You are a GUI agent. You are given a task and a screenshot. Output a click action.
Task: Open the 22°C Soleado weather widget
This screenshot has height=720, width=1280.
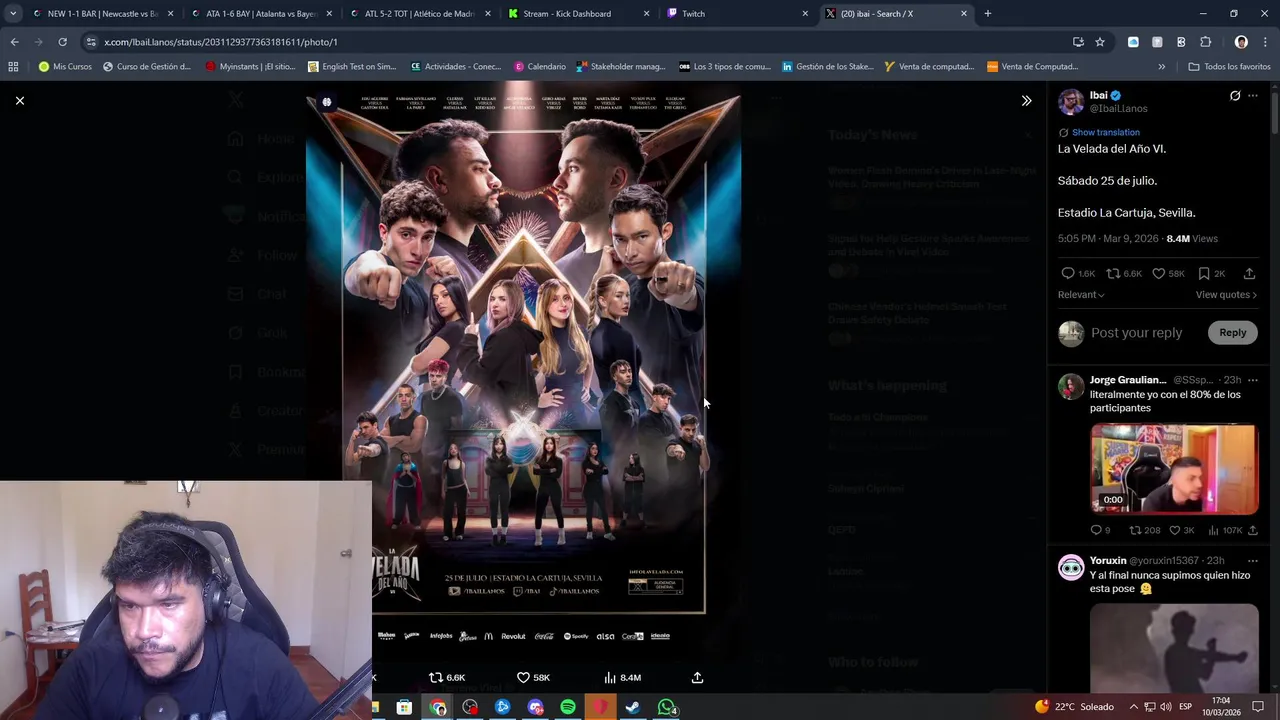1074,706
